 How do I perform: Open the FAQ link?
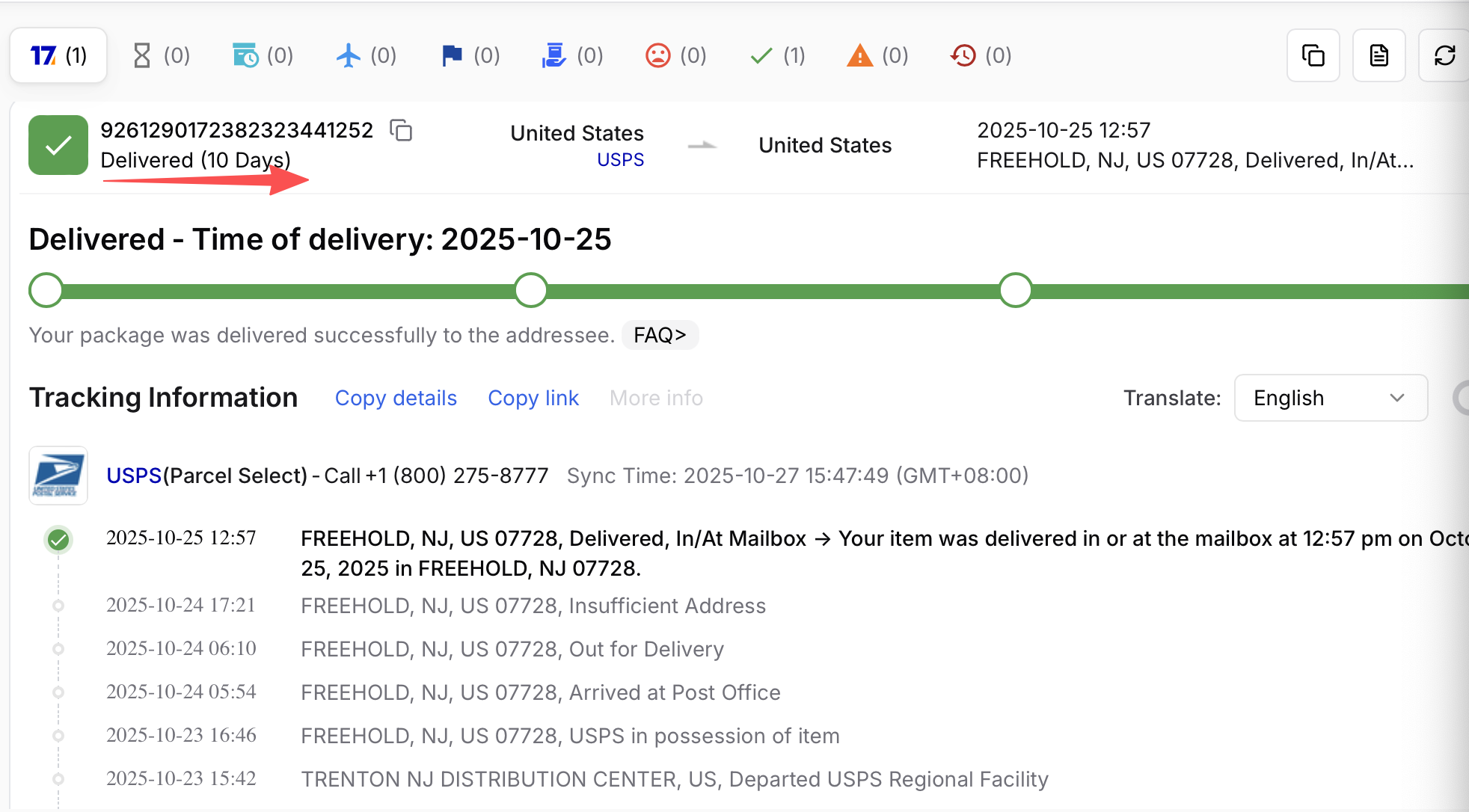tap(659, 335)
